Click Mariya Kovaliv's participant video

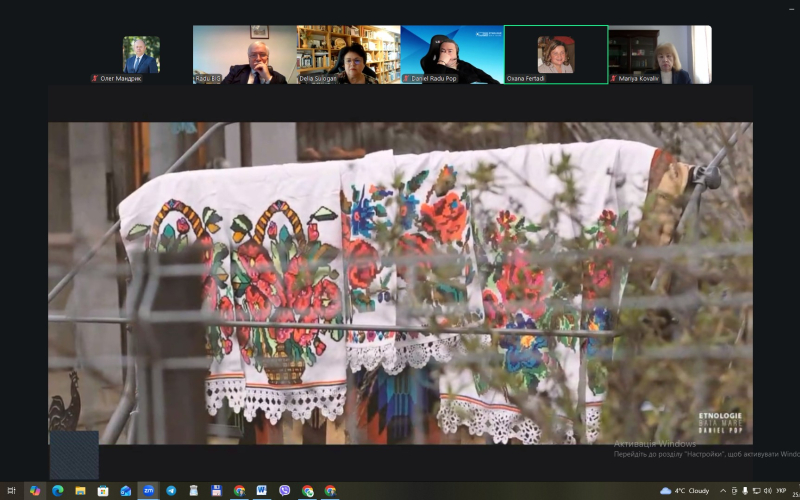tap(660, 54)
